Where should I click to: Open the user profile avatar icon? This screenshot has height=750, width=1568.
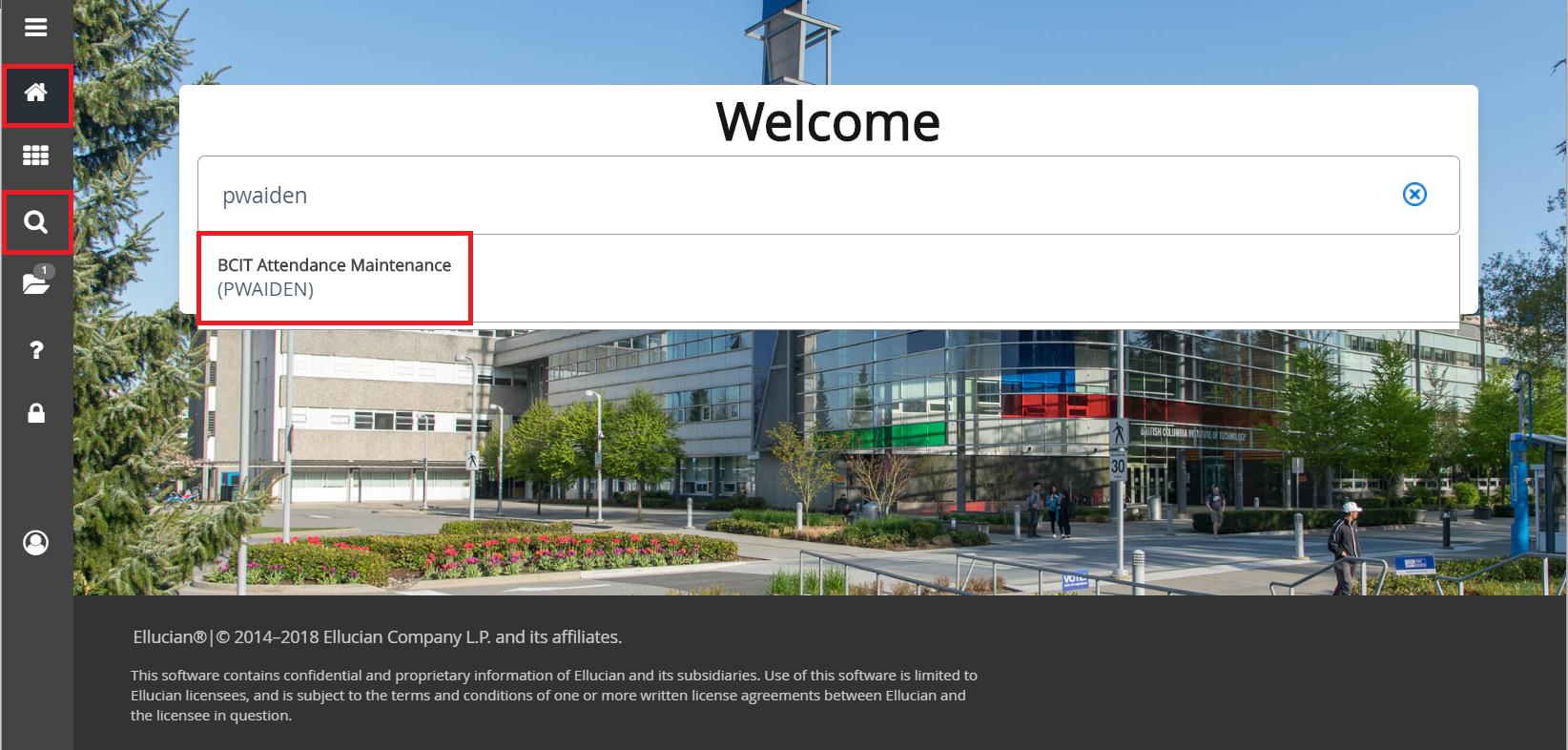(36, 543)
